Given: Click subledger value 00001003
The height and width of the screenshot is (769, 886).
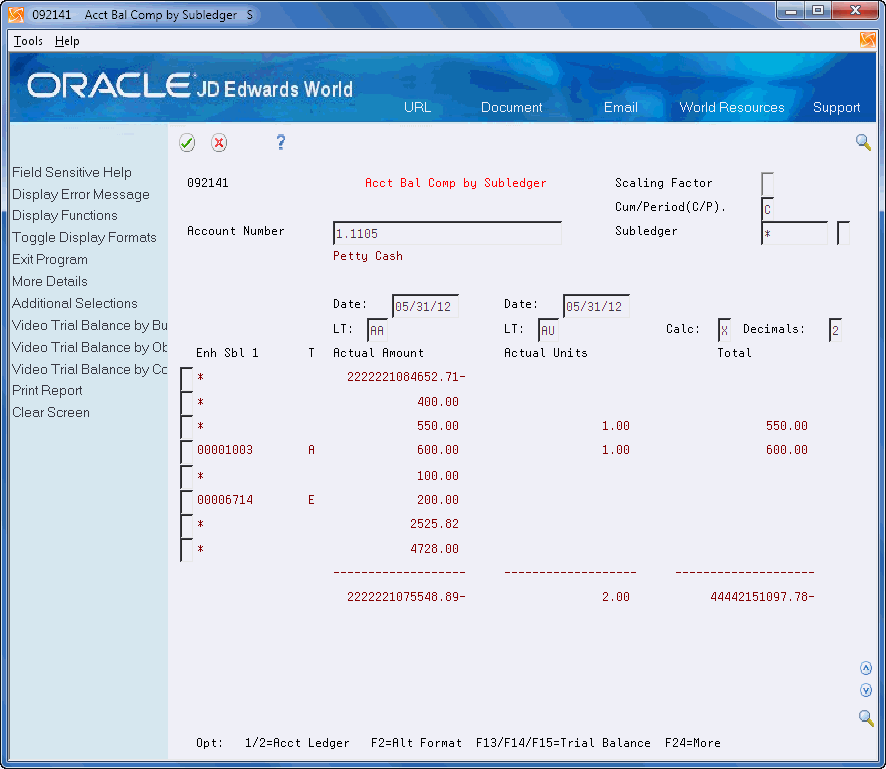Looking at the screenshot, I should tap(225, 450).
